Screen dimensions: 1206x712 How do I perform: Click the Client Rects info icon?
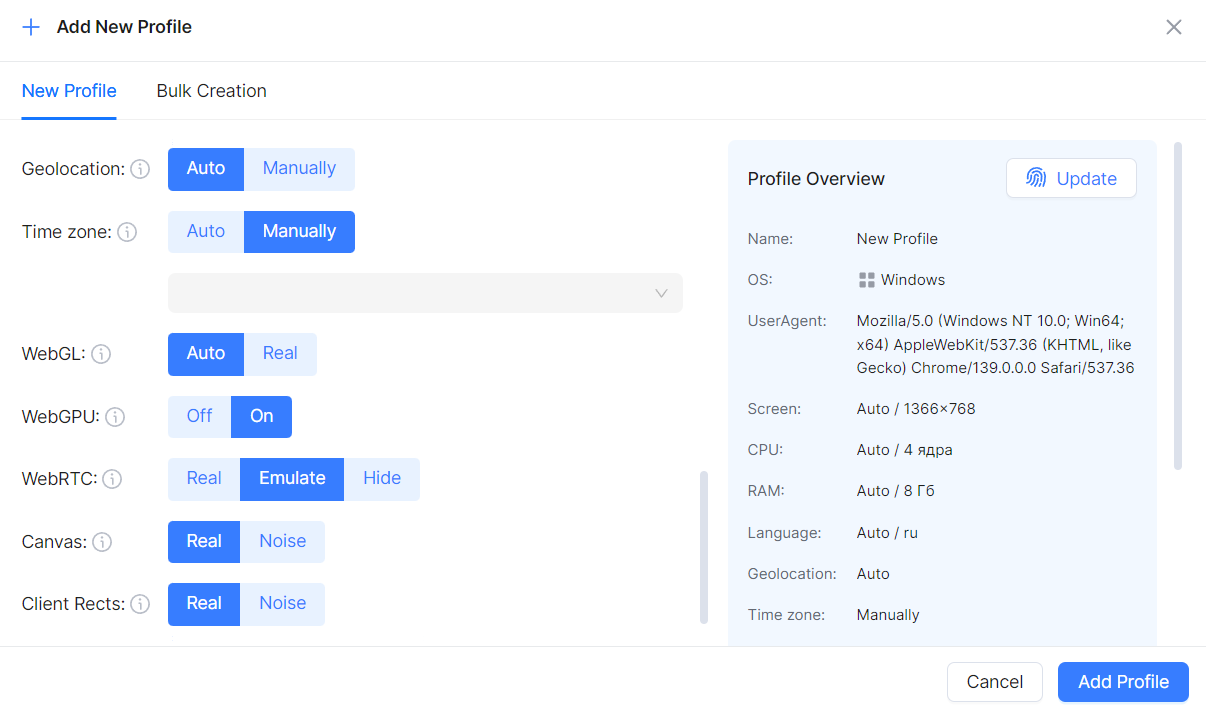(140, 604)
